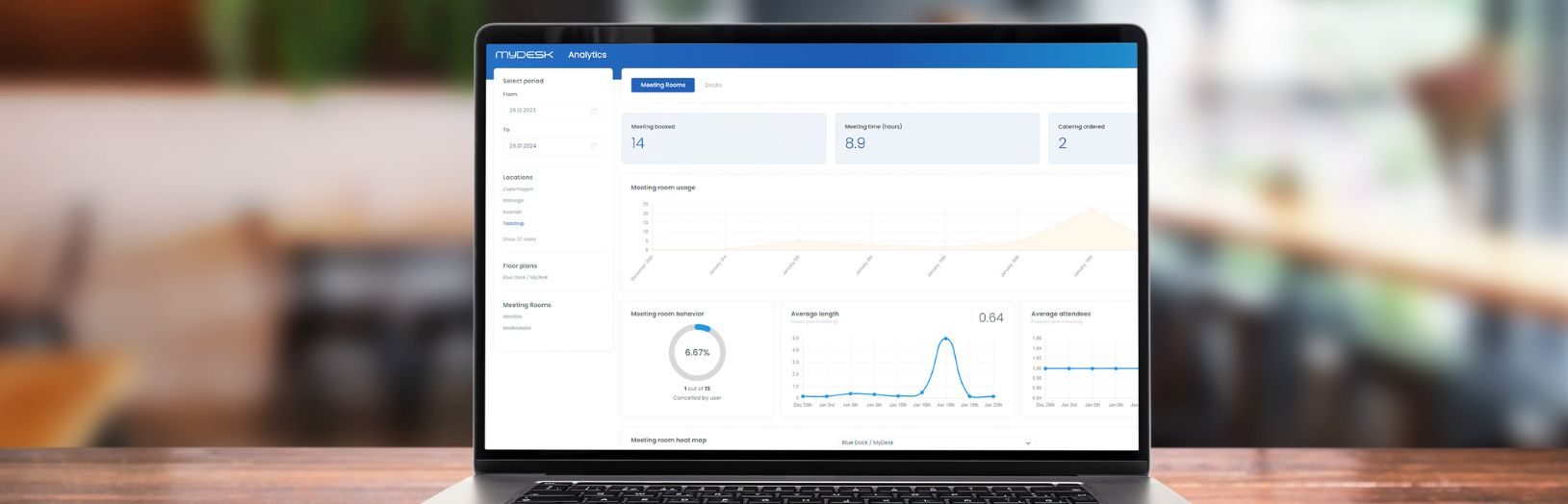This screenshot has height=504, width=1568.
Task: Select the Copenhagen location
Action: click(518, 189)
